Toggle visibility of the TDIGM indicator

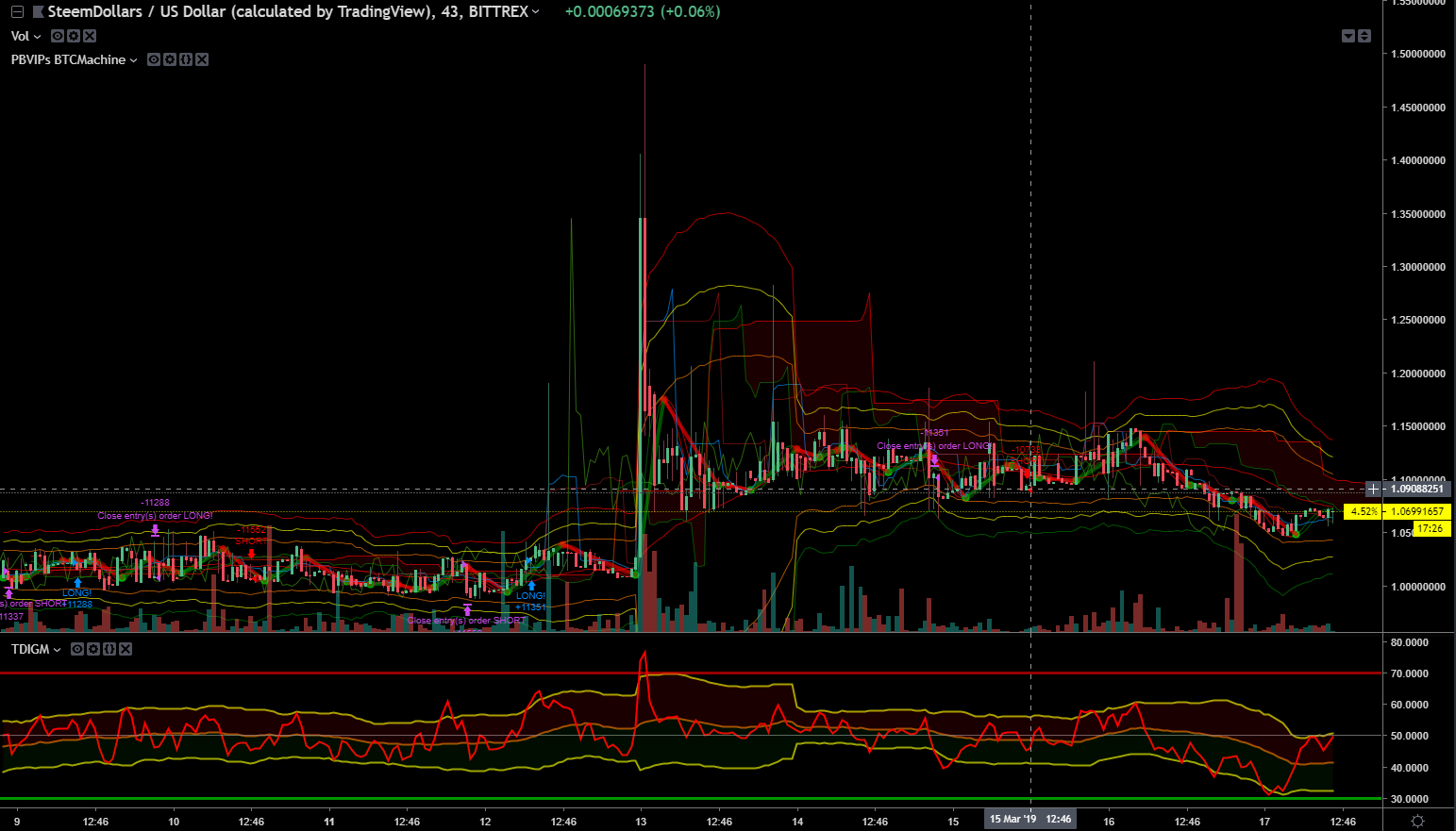pyautogui.click(x=77, y=649)
